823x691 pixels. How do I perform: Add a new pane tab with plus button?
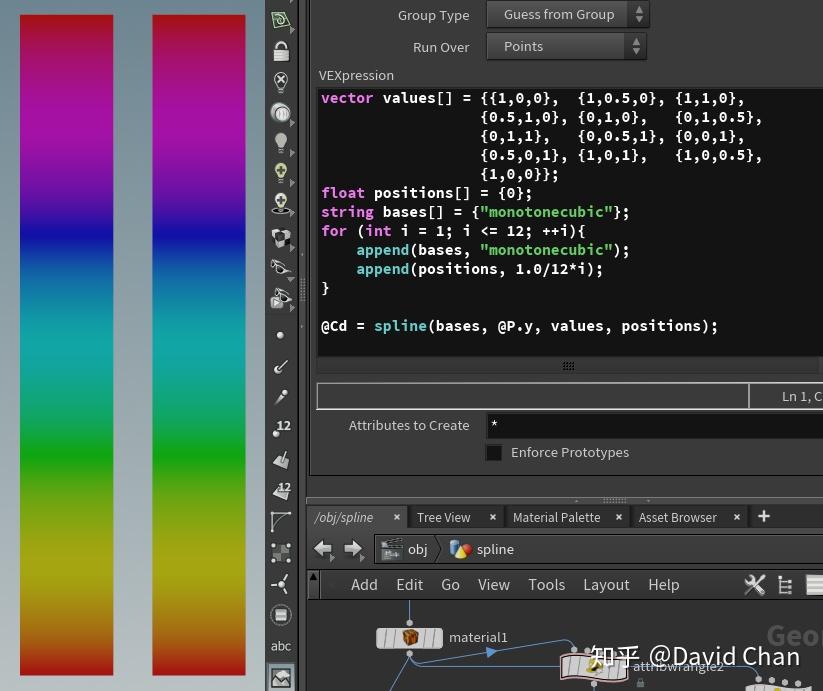(764, 516)
